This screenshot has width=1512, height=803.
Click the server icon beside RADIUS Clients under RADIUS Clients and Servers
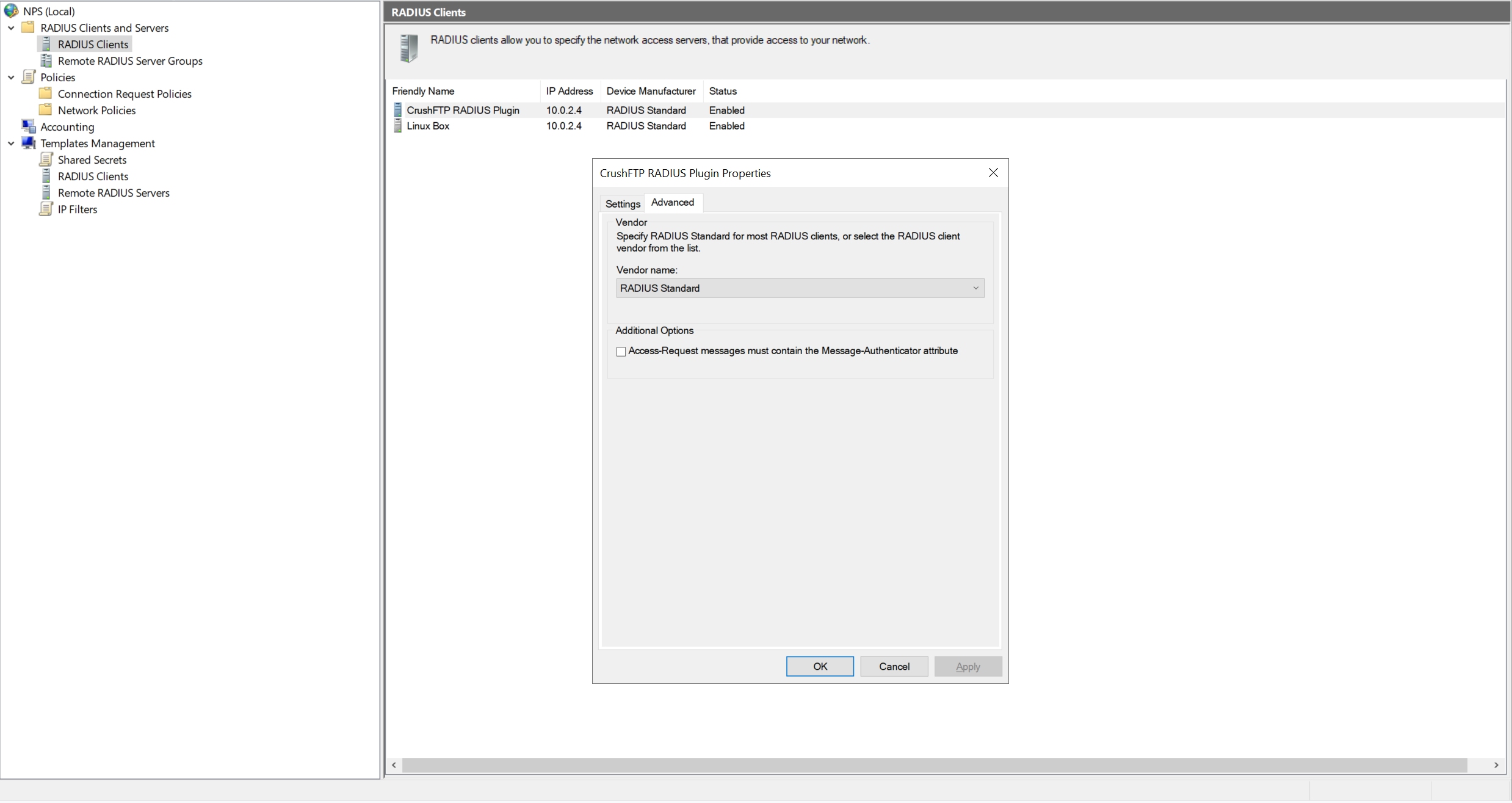(46, 44)
